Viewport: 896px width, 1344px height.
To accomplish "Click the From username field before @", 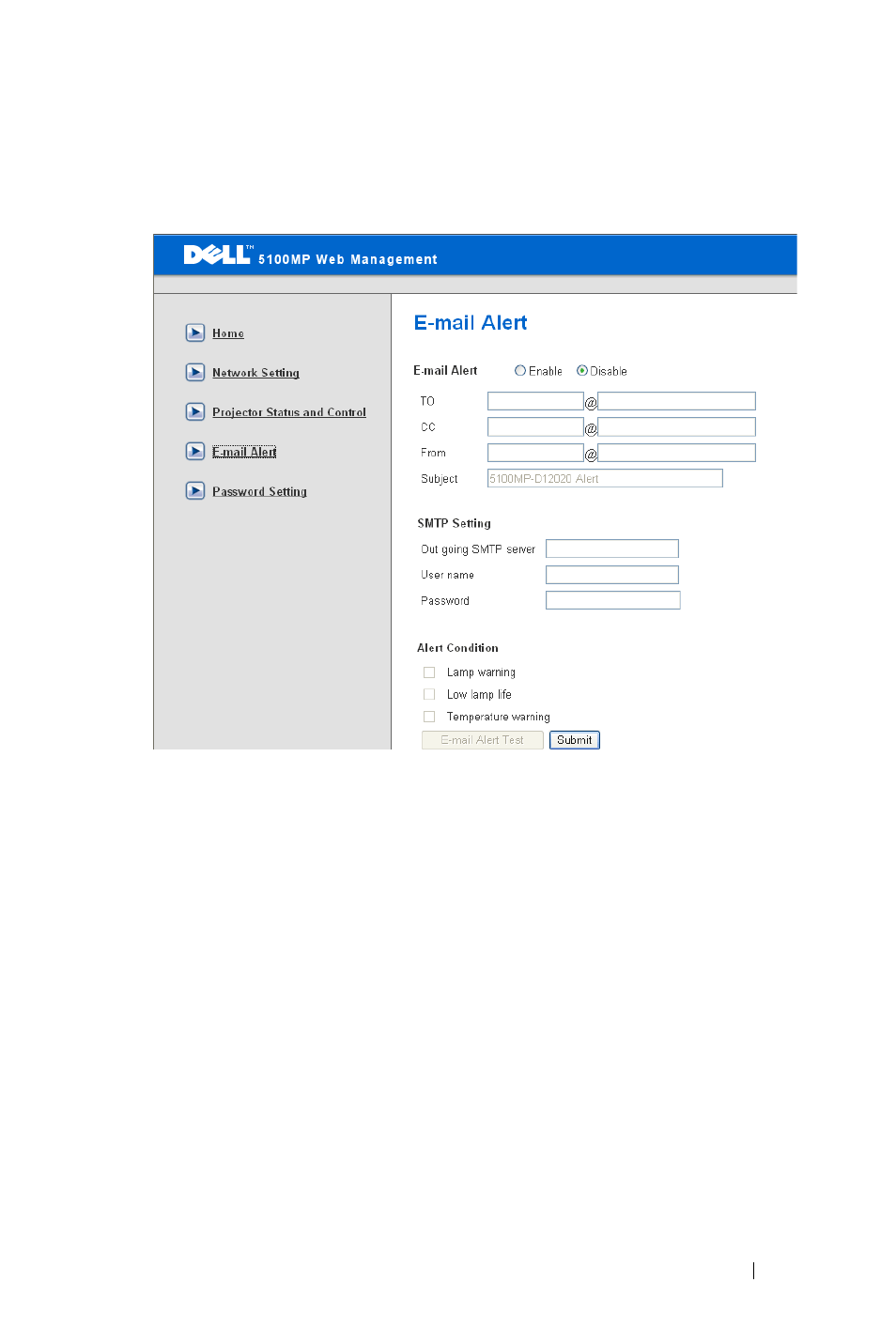I will [535, 453].
